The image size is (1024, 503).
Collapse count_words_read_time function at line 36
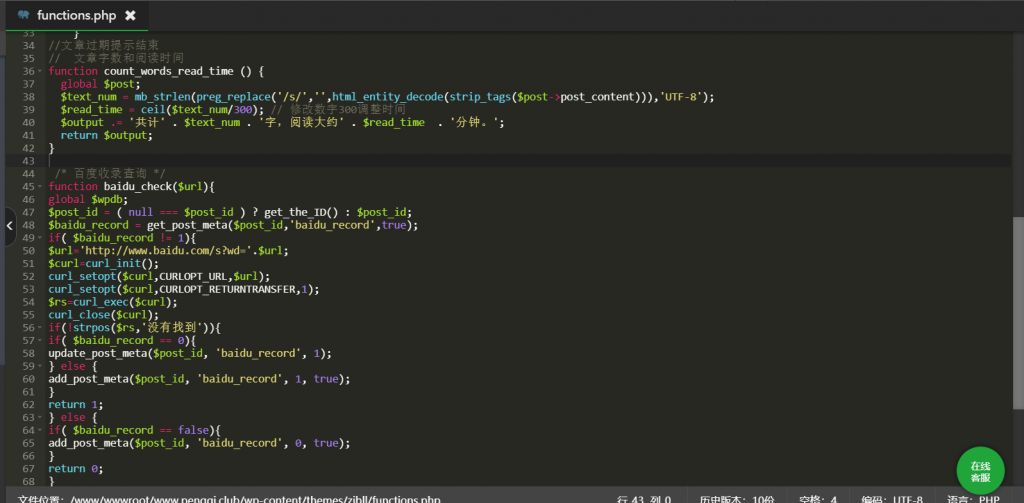40,72
